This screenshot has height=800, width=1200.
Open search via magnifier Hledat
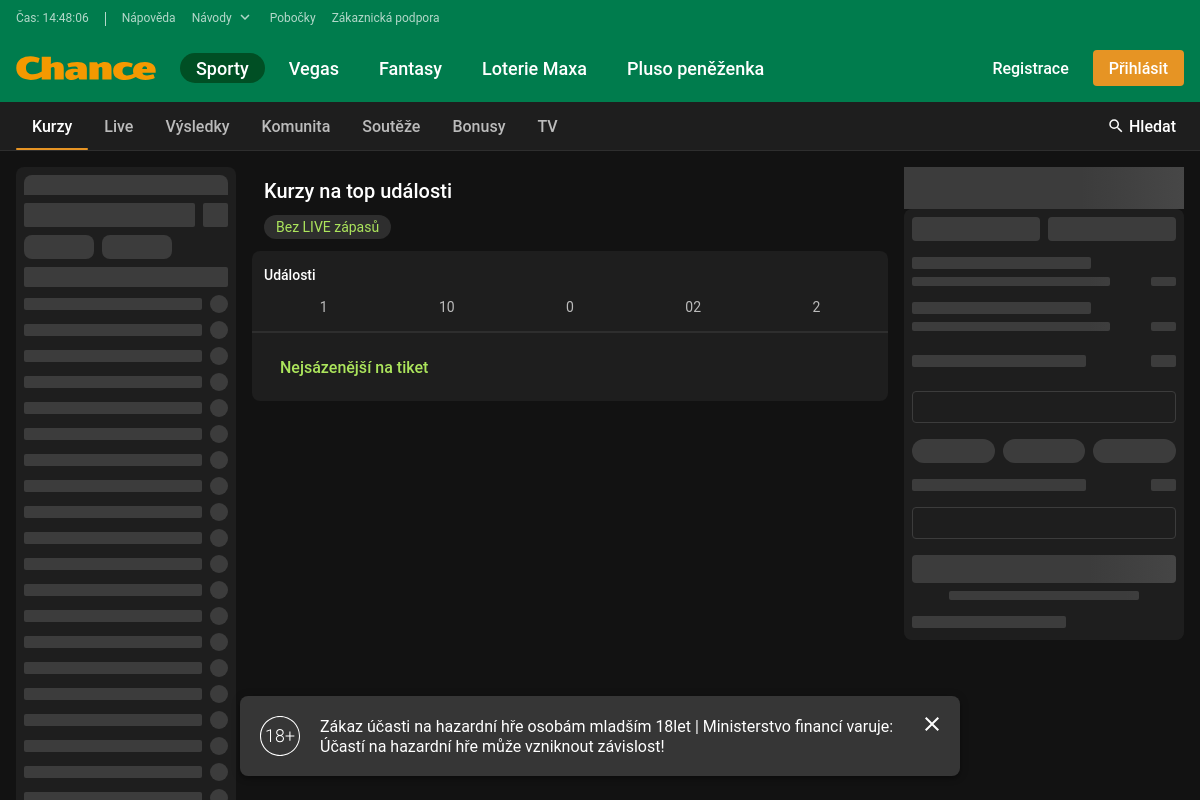point(1142,126)
